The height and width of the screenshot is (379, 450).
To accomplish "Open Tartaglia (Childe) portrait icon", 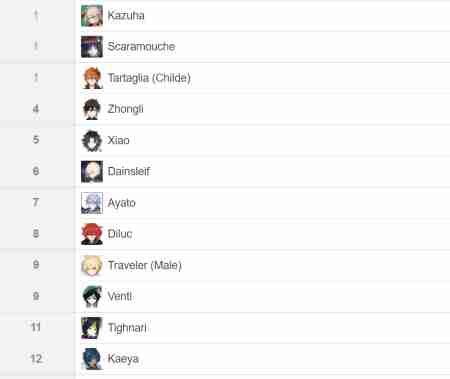I will click(92, 78).
